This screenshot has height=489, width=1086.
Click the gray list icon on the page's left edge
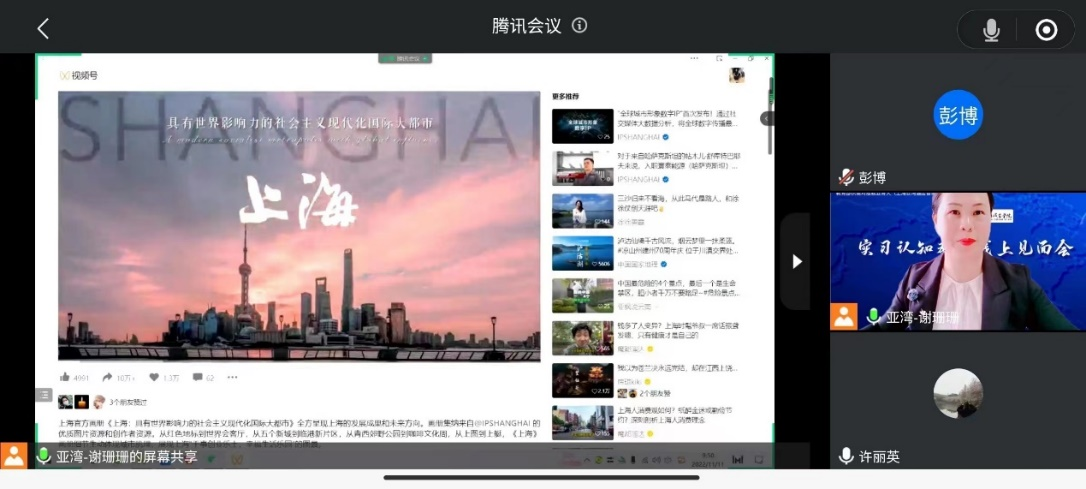tap(44, 395)
